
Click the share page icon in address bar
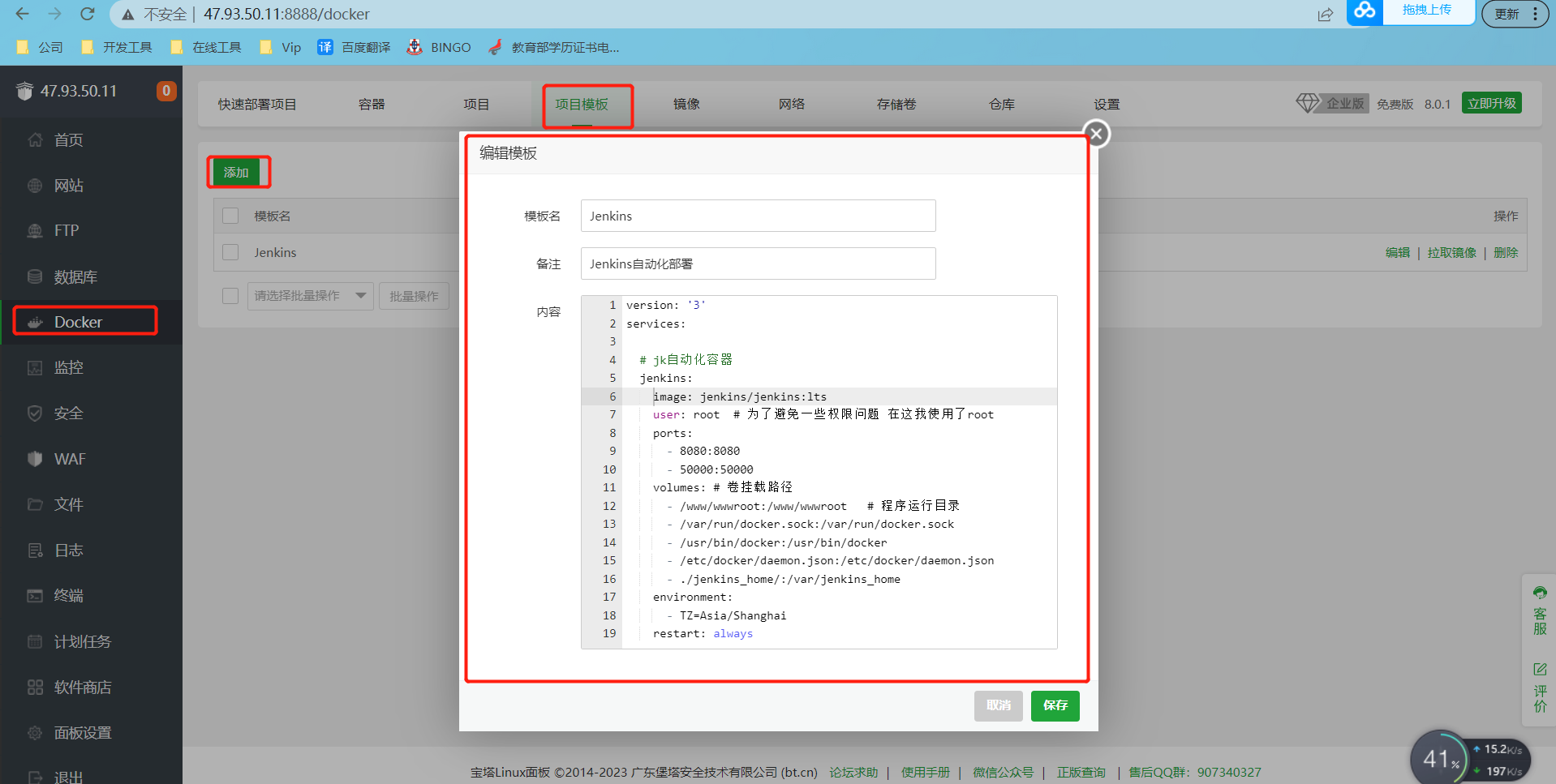(1326, 14)
